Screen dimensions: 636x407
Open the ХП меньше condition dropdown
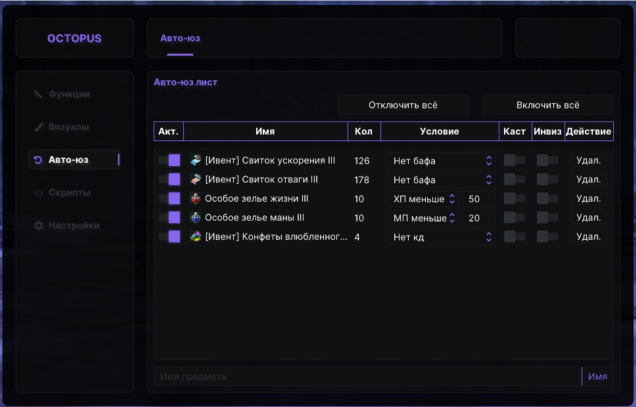point(423,199)
